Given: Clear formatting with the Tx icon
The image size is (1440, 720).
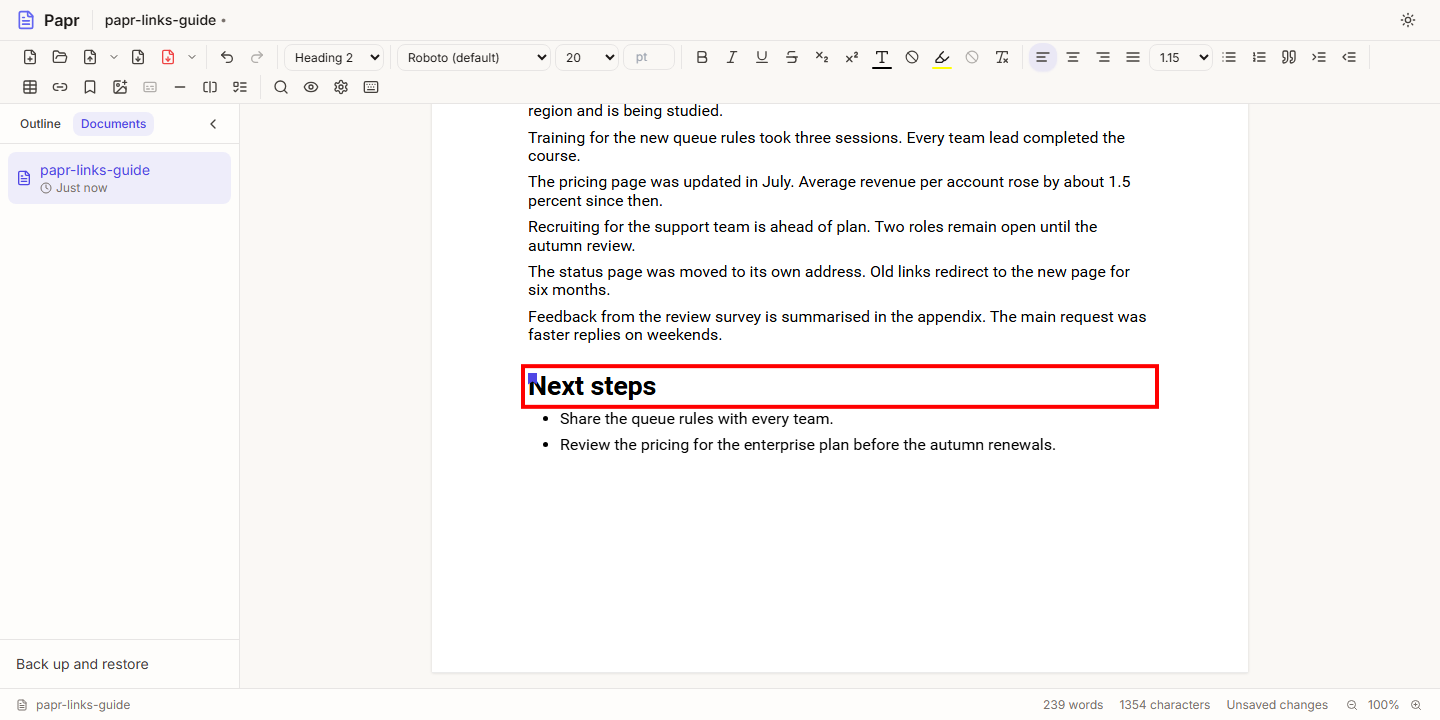Looking at the screenshot, I should (x=1002, y=57).
